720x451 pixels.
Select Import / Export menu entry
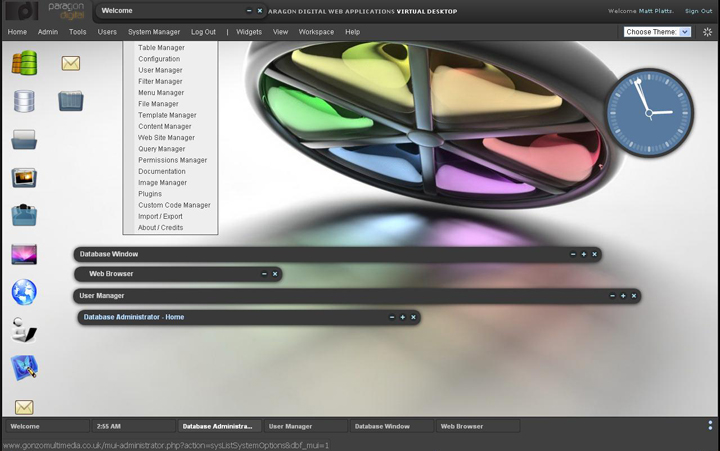pyautogui.click(x=160, y=216)
